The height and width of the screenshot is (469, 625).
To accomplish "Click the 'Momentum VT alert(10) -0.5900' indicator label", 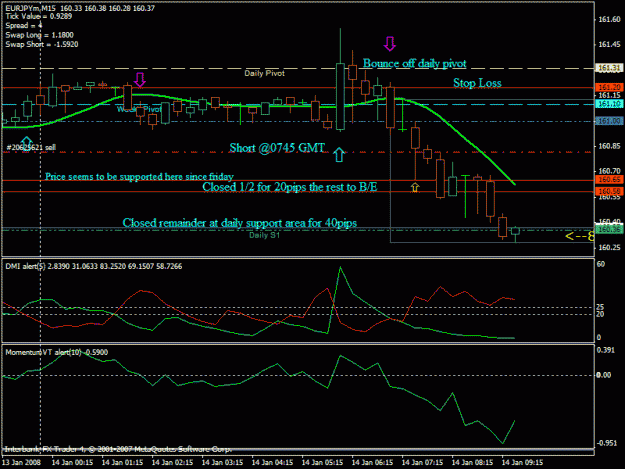I will (57, 352).
